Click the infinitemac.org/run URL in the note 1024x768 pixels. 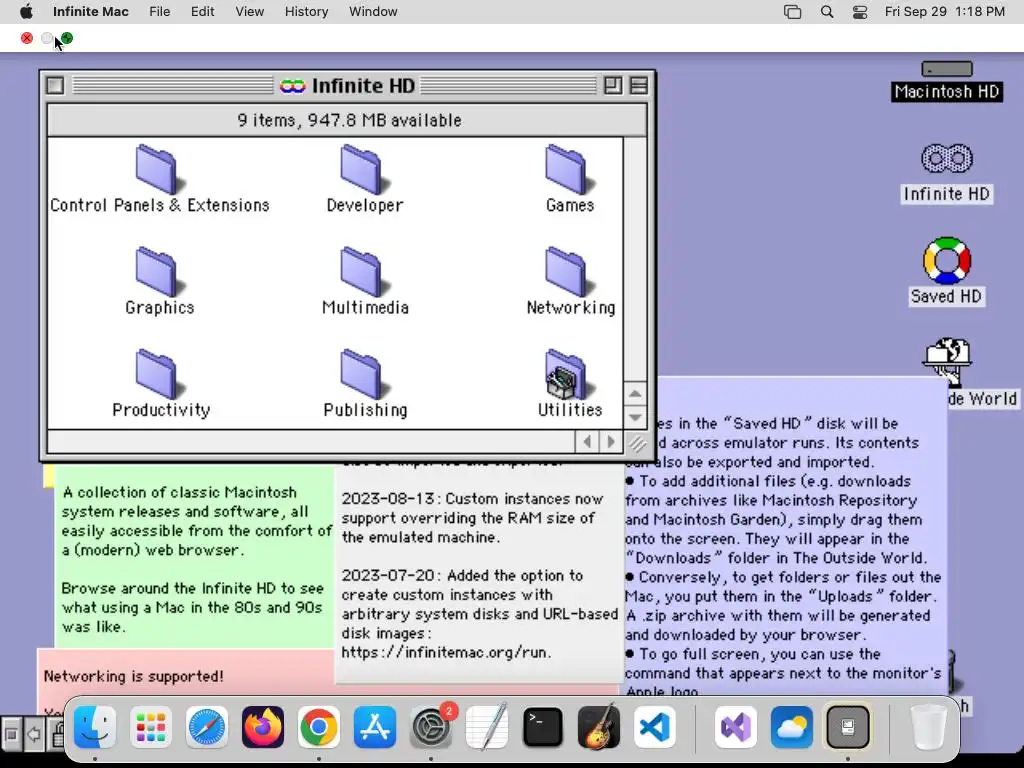tap(446, 652)
